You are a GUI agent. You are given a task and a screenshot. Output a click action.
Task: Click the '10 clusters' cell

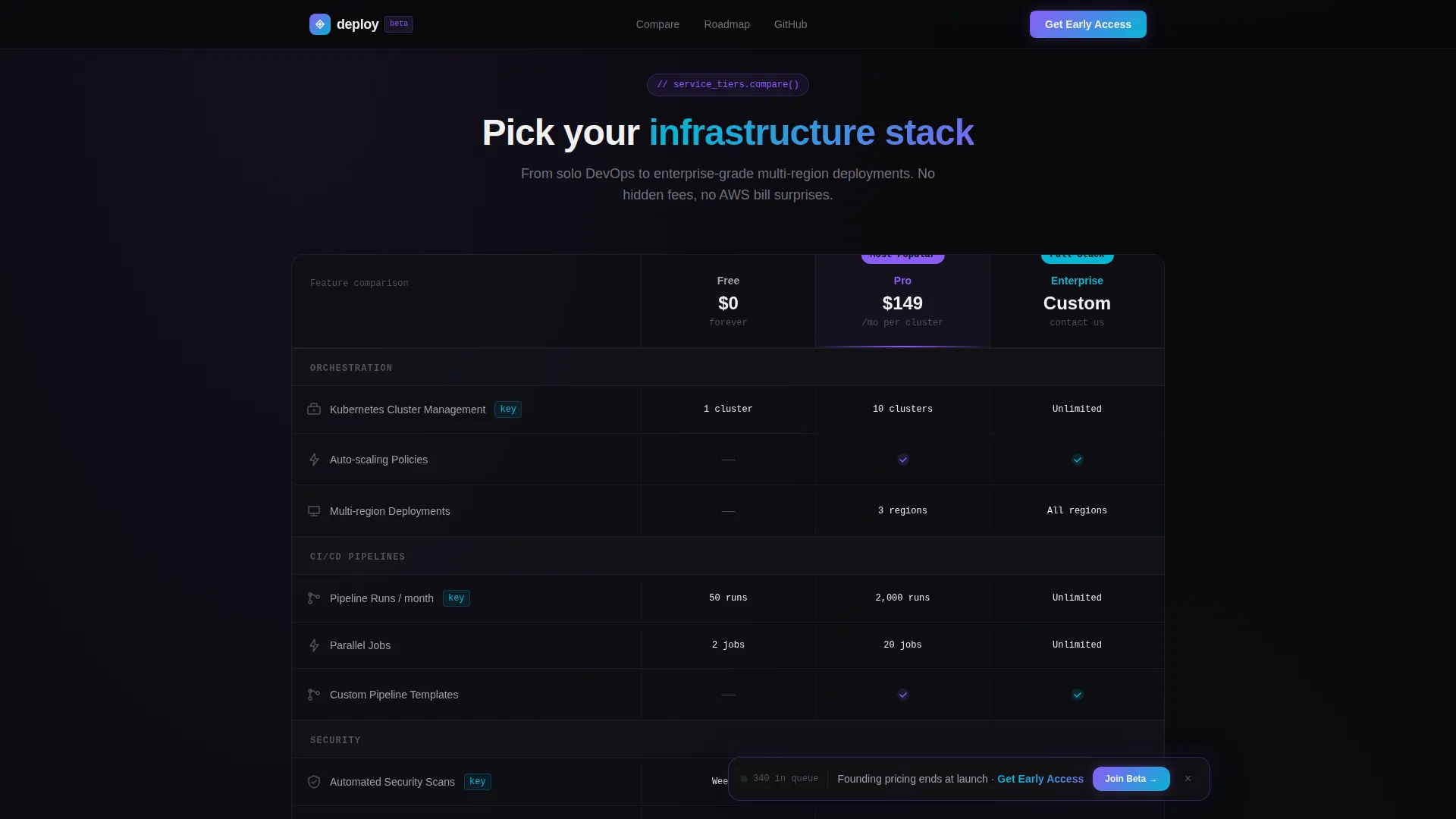click(x=902, y=409)
